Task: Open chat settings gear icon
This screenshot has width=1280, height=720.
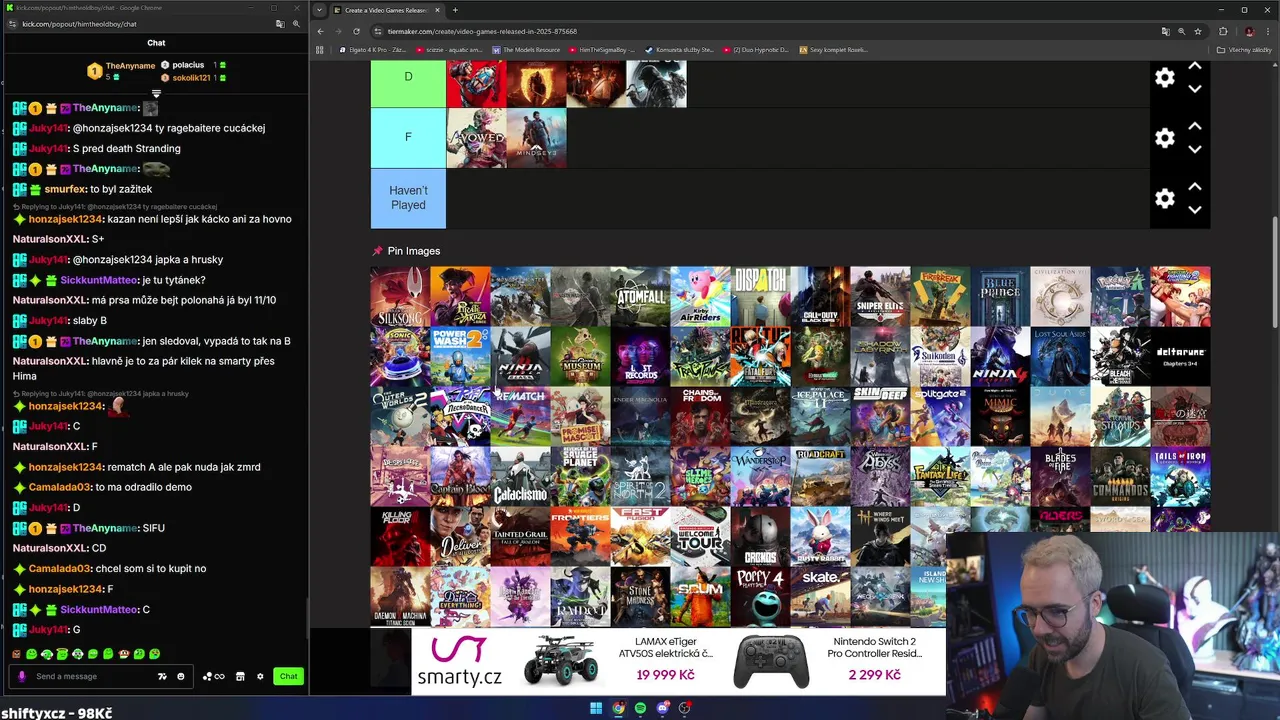Action: 260,676
